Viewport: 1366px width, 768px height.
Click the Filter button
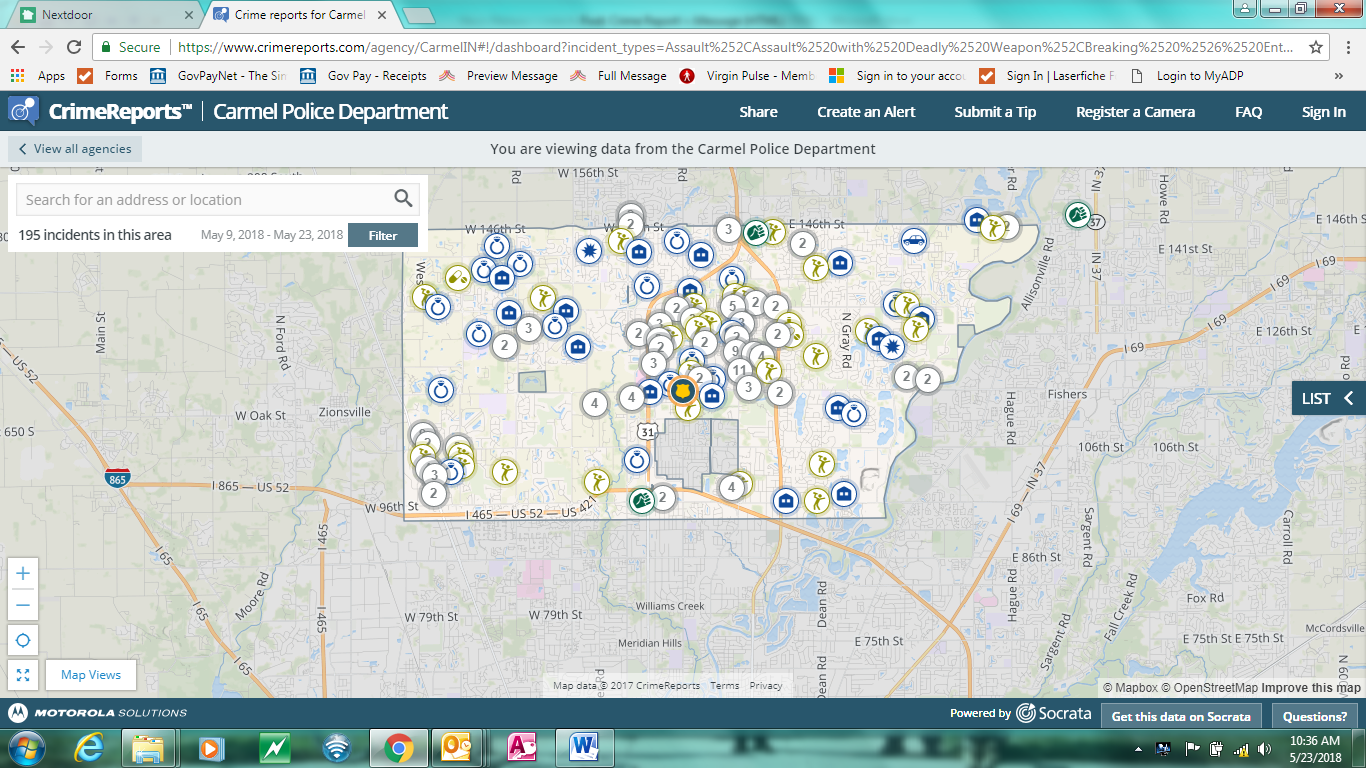[x=382, y=234]
